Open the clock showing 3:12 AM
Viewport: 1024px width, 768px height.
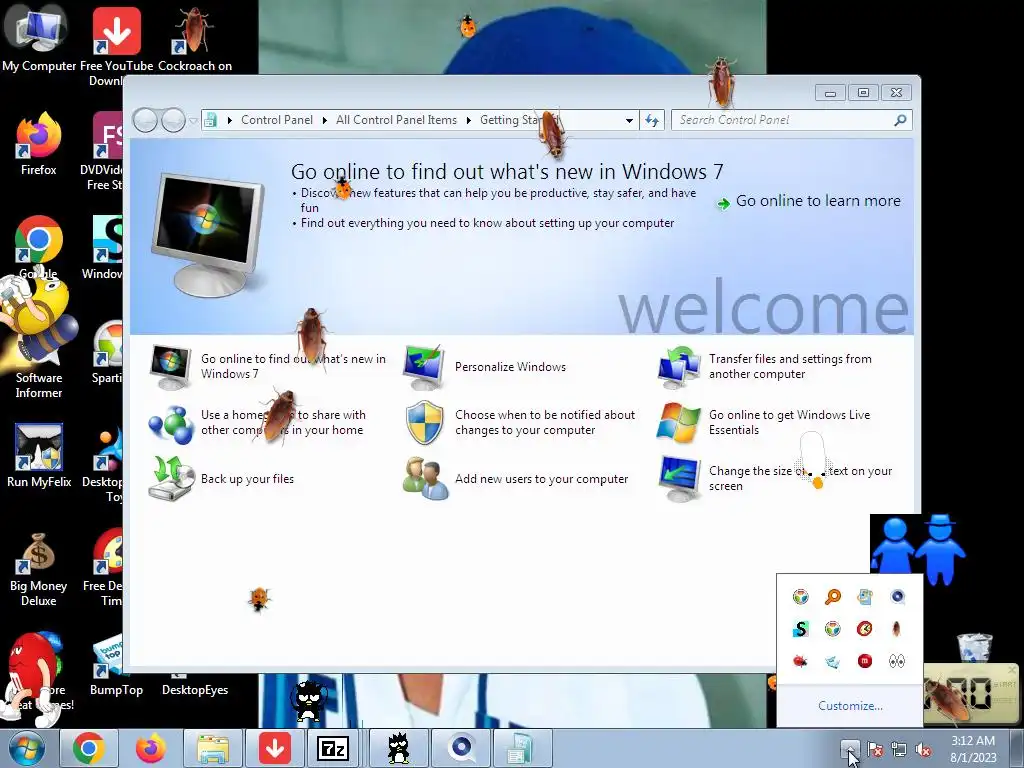[973, 749]
